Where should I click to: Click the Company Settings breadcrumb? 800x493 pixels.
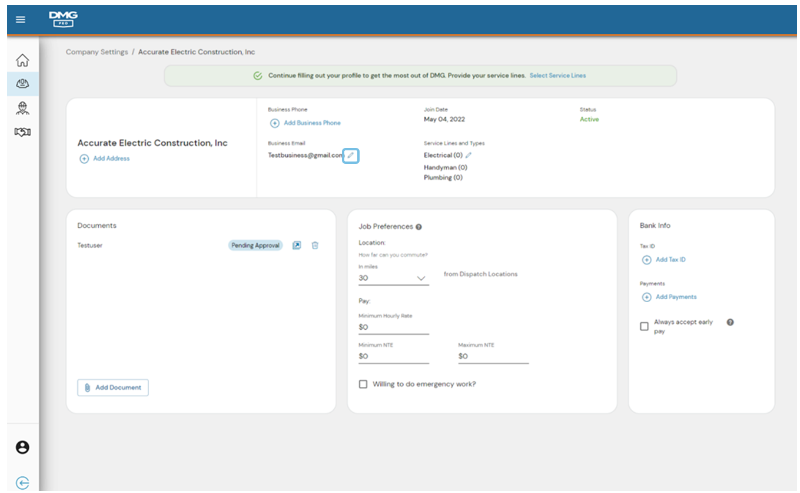pos(97,52)
